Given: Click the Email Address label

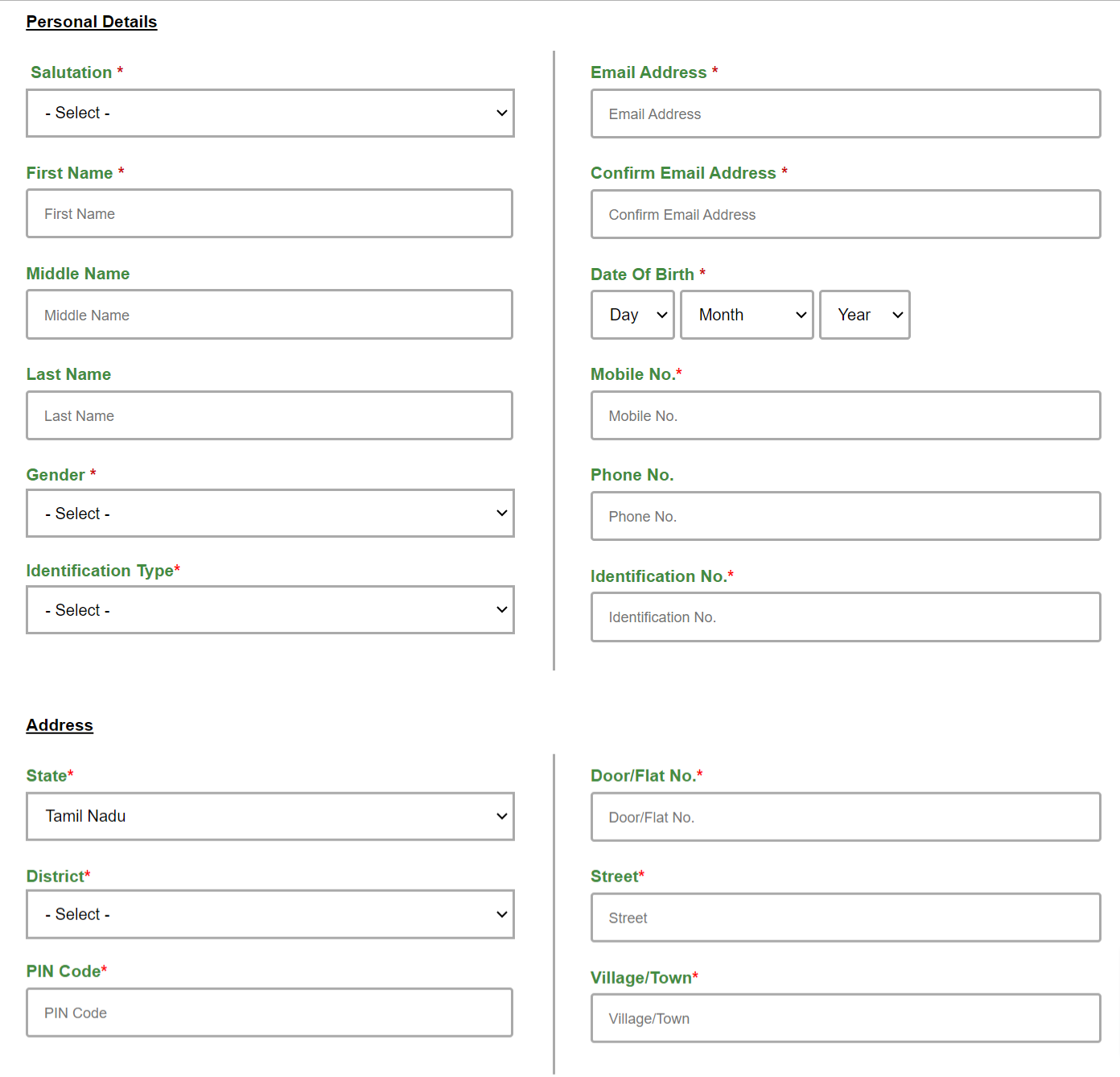Looking at the screenshot, I should click(649, 72).
